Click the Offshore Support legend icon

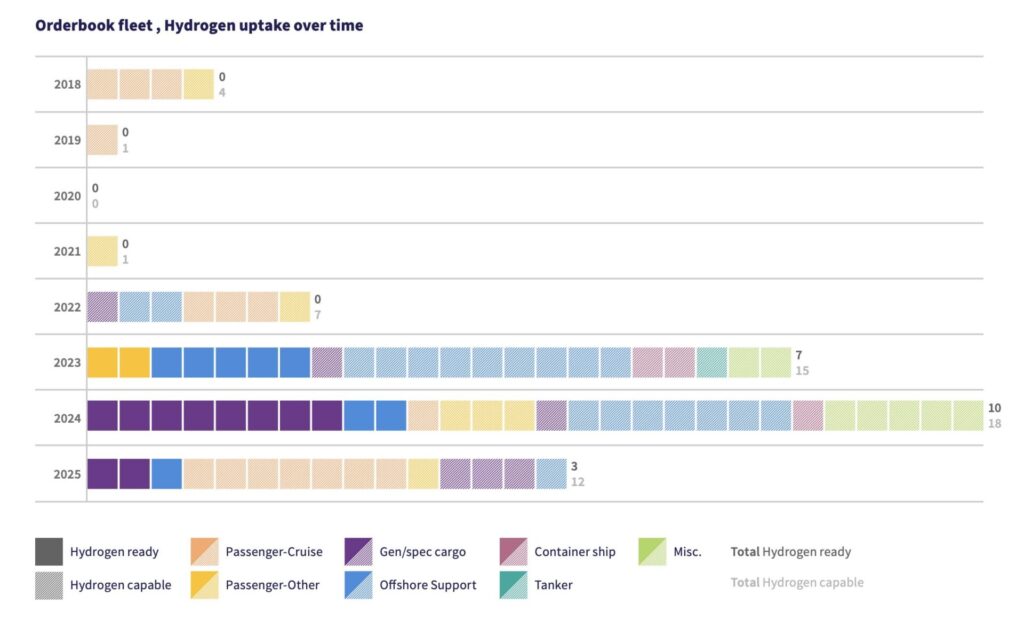tap(357, 584)
